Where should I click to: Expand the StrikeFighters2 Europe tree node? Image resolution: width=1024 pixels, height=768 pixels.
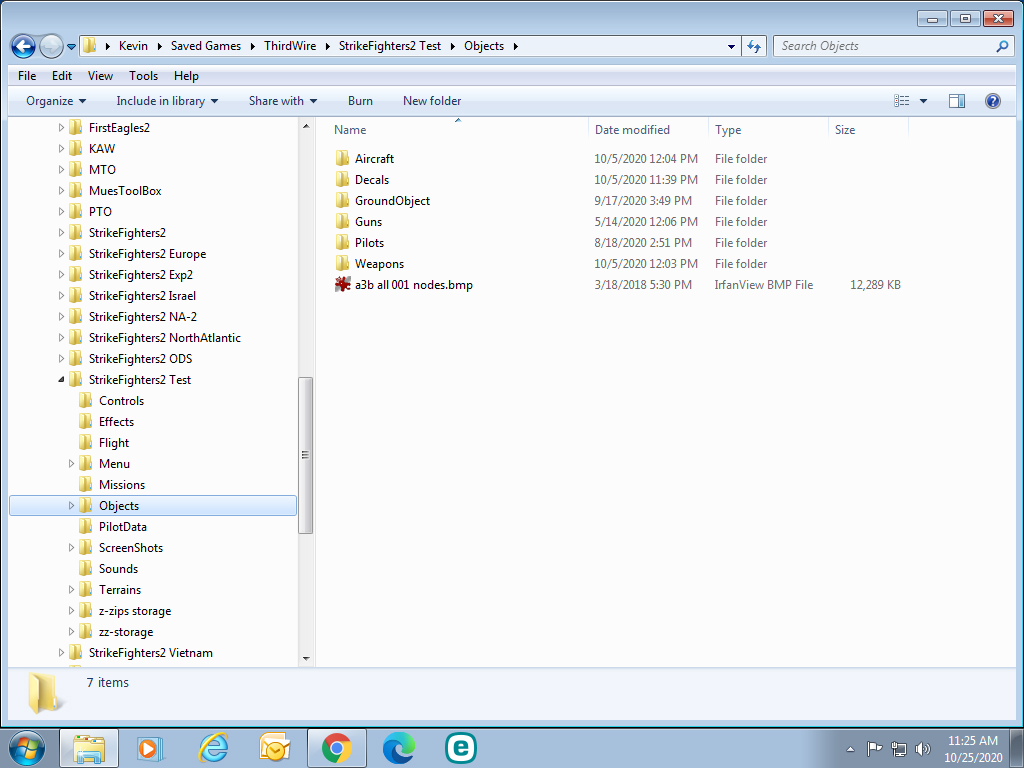(61, 254)
